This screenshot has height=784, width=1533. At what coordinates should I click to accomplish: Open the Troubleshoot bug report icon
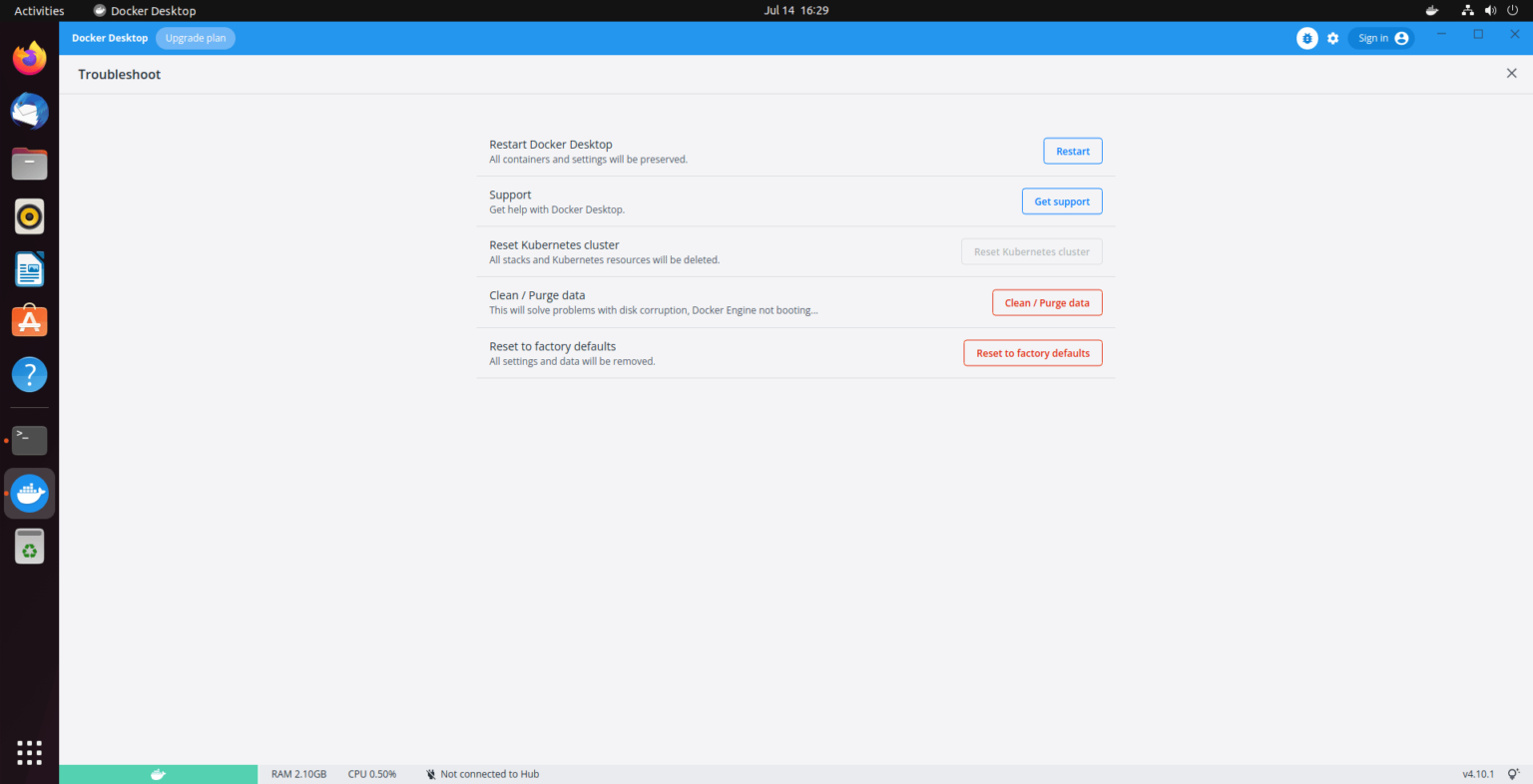pos(1307,38)
